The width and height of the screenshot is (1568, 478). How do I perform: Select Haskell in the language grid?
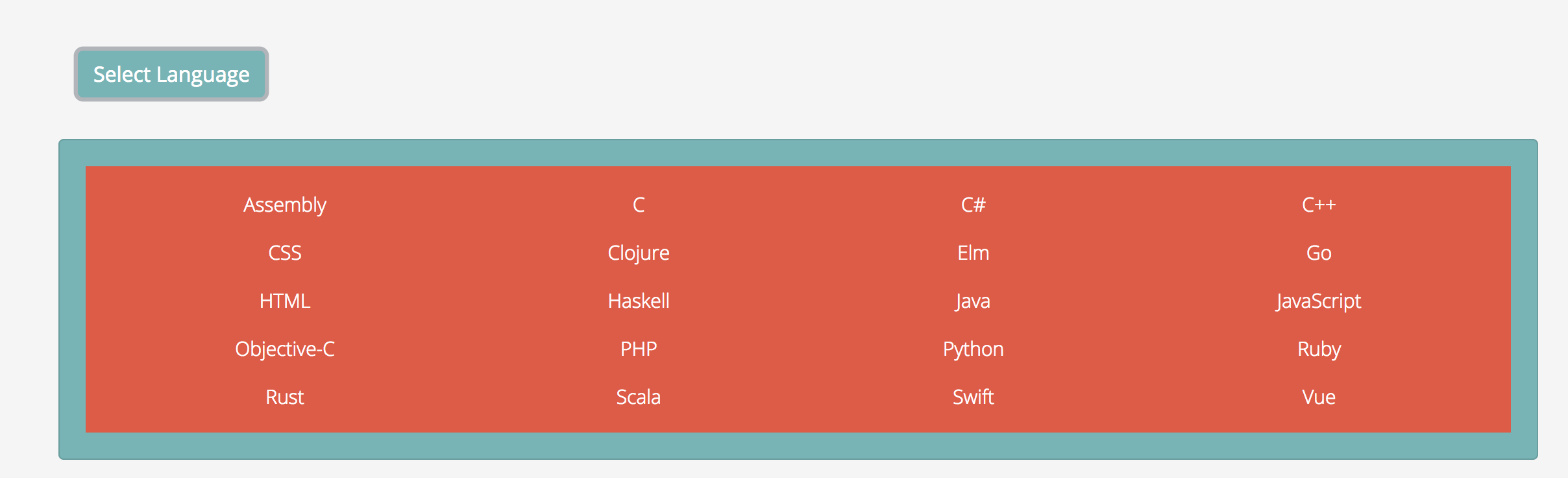(639, 301)
